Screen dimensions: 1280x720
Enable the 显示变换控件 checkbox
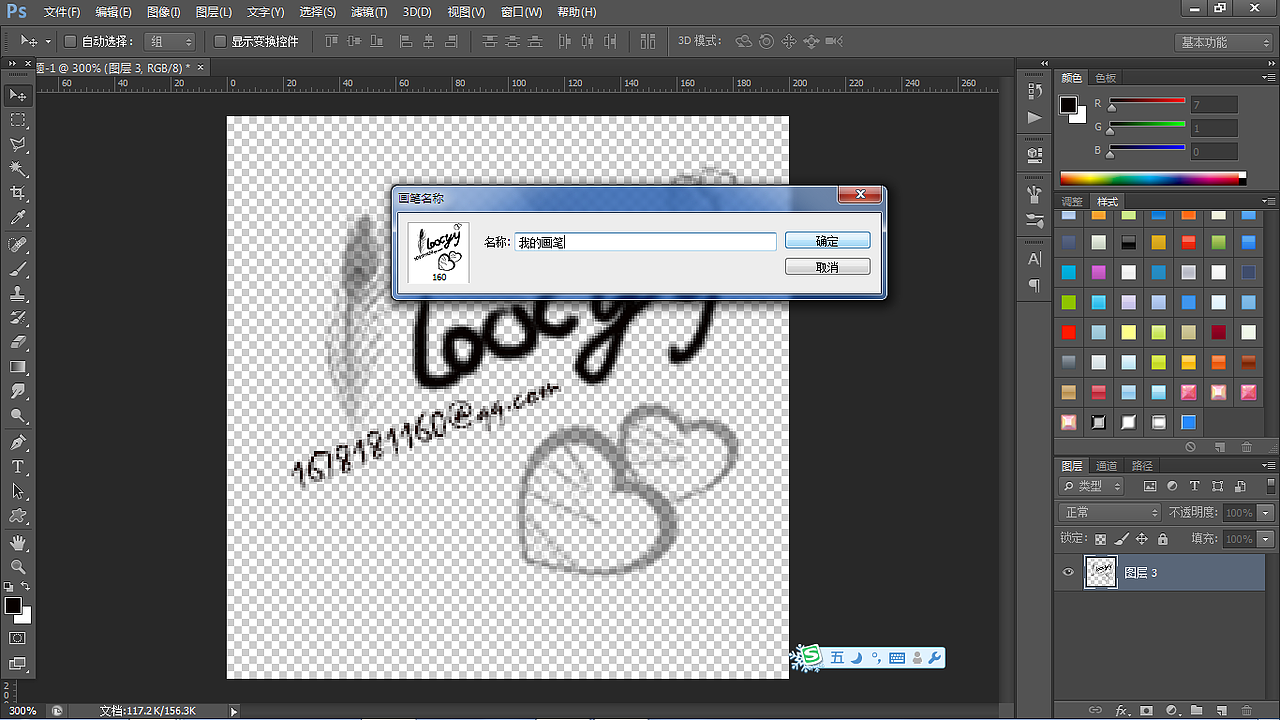[221, 42]
